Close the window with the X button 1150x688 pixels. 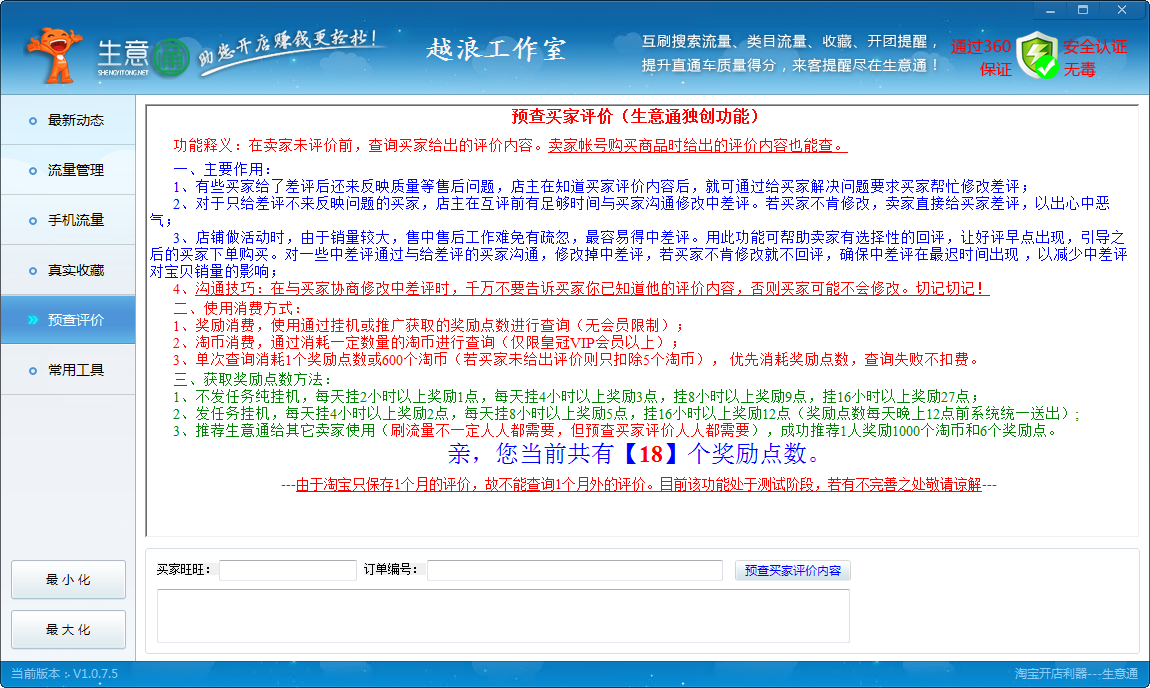tap(1122, 10)
